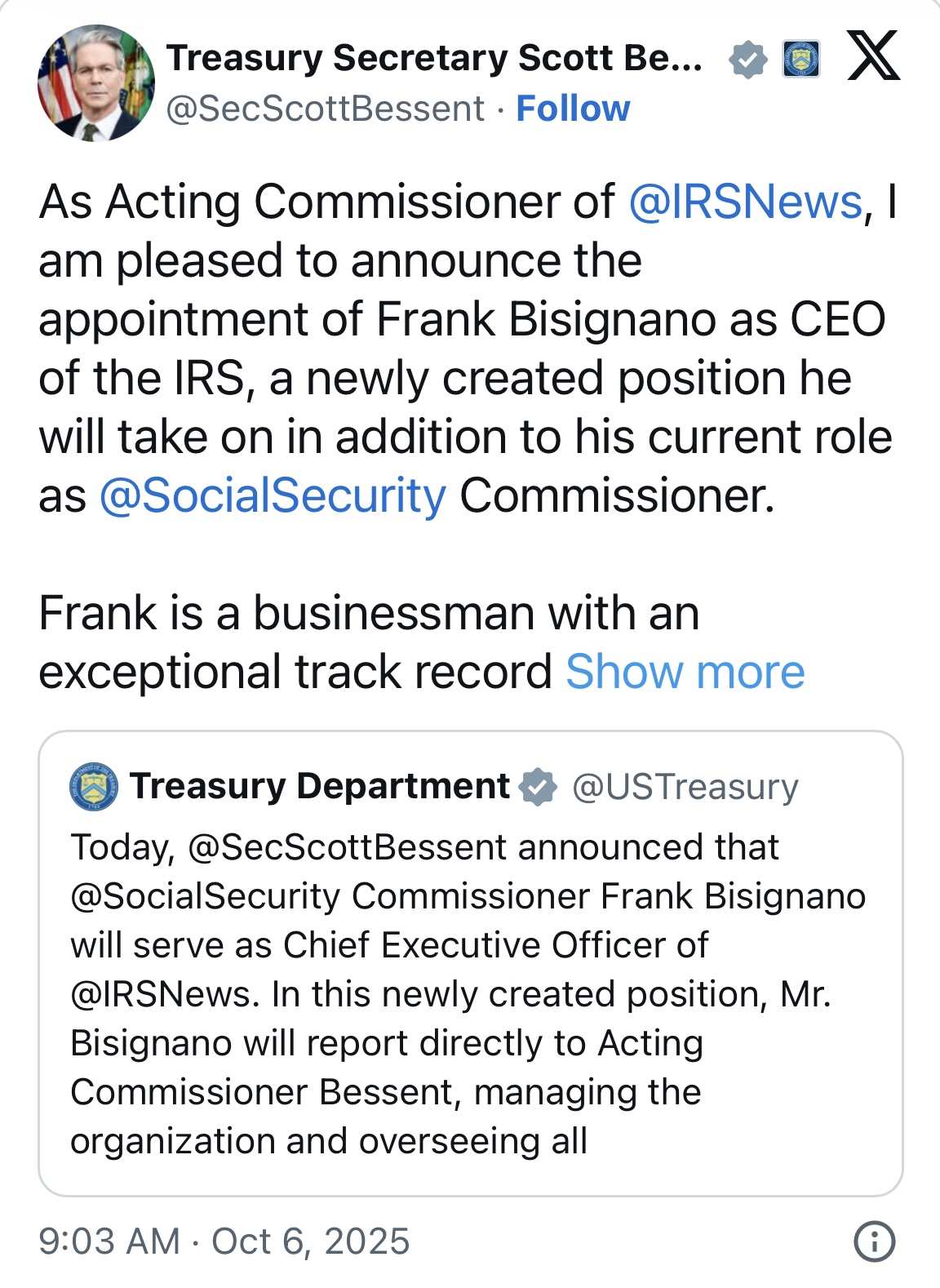Screen dimensions: 940x1288
Task: Click the @SecScottBessent handle under the name
Action: pyautogui.click(x=326, y=109)
